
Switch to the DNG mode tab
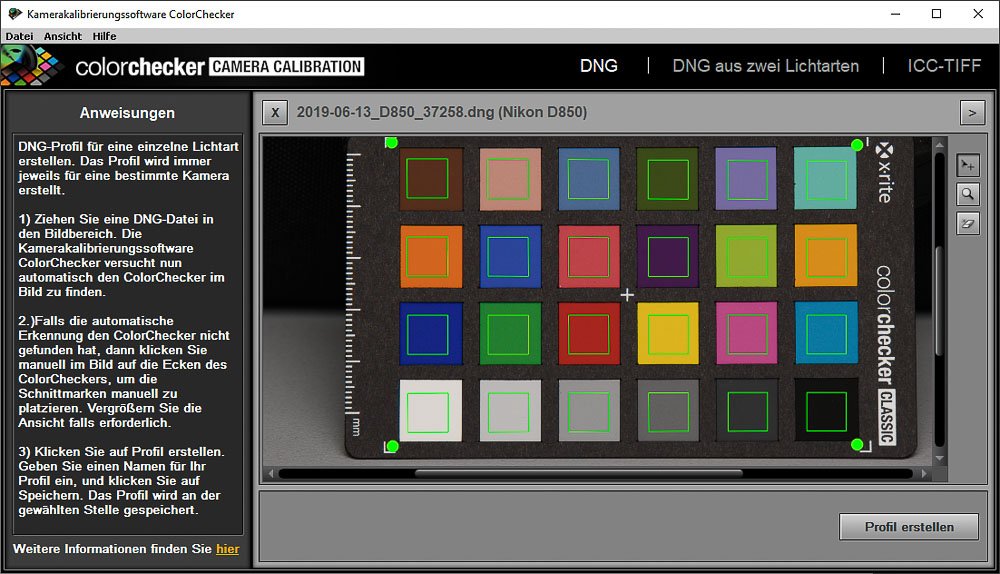coord(598,66)
